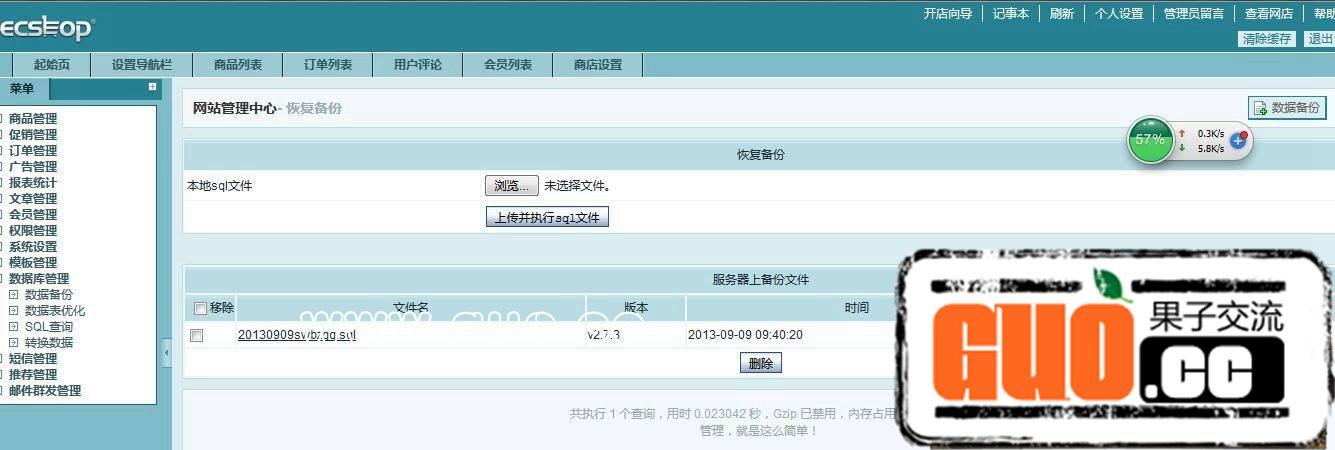Click the 浏览... file browse button
1335x450 pixels.
512,186
